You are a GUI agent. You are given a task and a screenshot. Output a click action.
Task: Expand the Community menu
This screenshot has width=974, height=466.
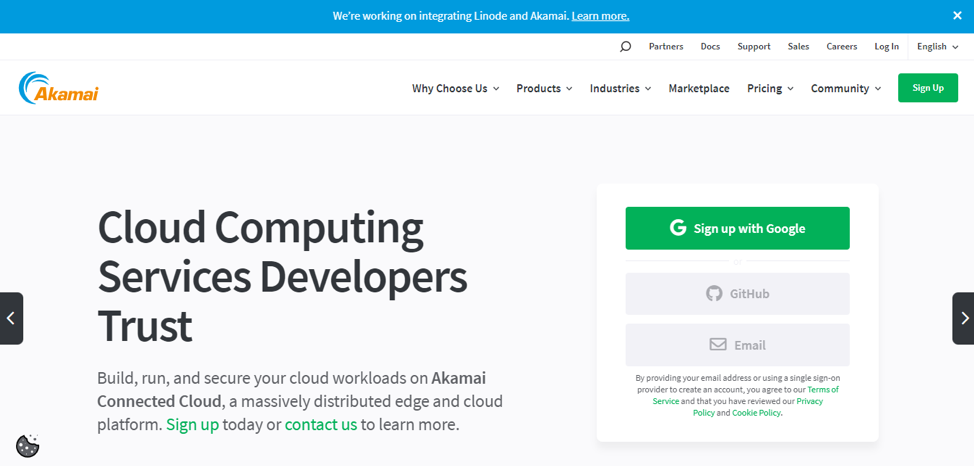point(846,88)
